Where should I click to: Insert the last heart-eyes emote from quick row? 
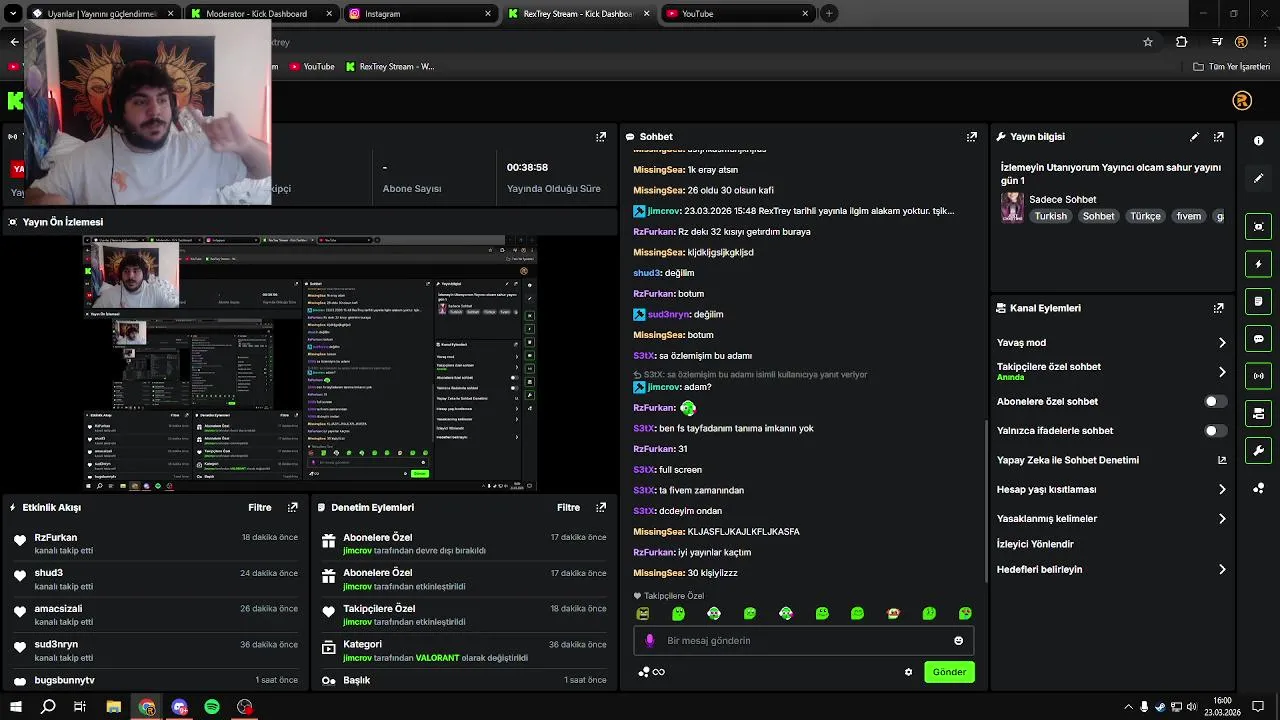tap(965, 613)
